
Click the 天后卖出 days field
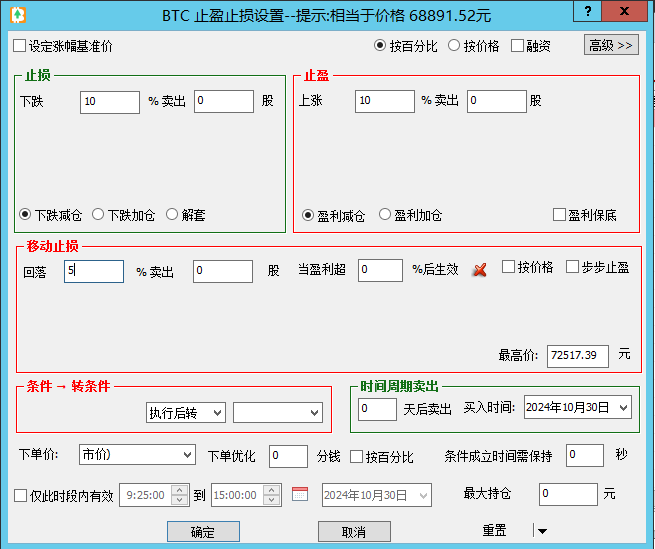[377, 409]
